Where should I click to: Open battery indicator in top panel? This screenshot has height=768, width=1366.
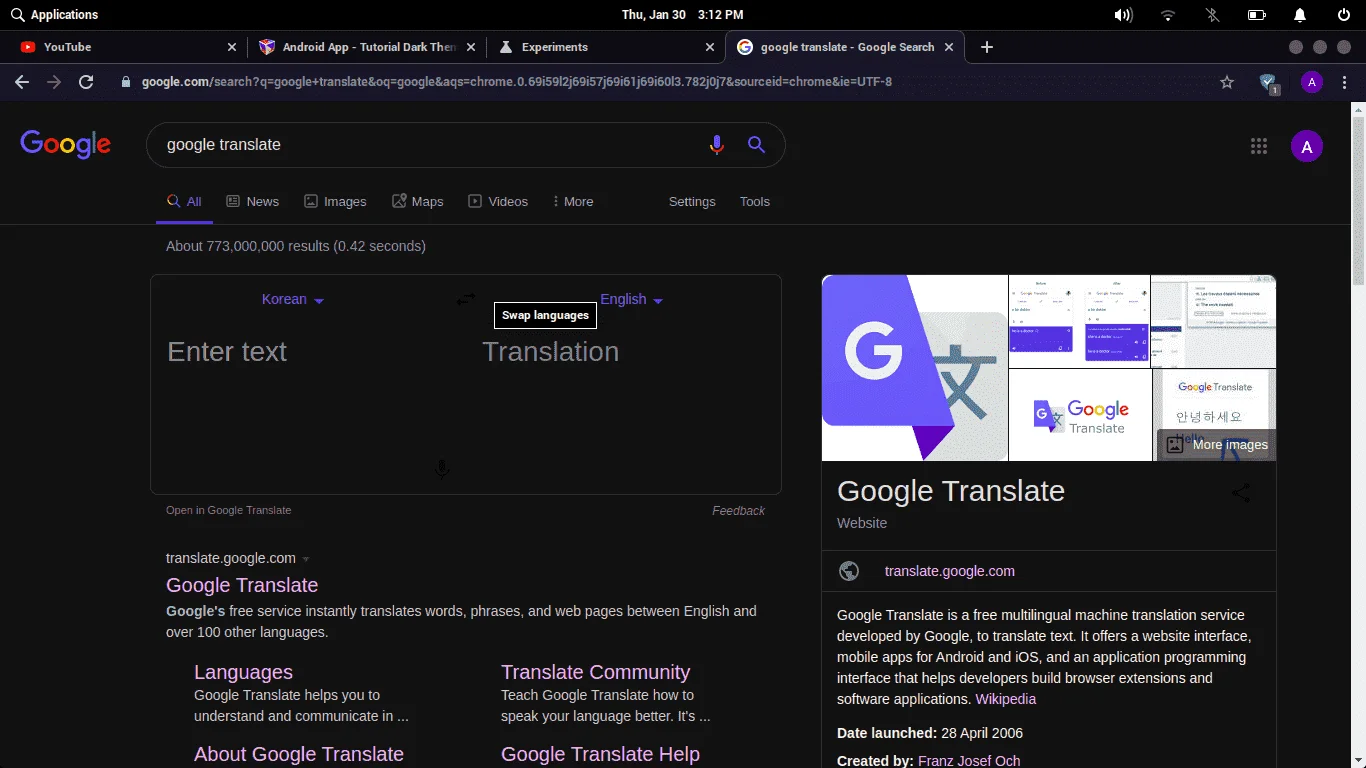tap(1256, 15)
